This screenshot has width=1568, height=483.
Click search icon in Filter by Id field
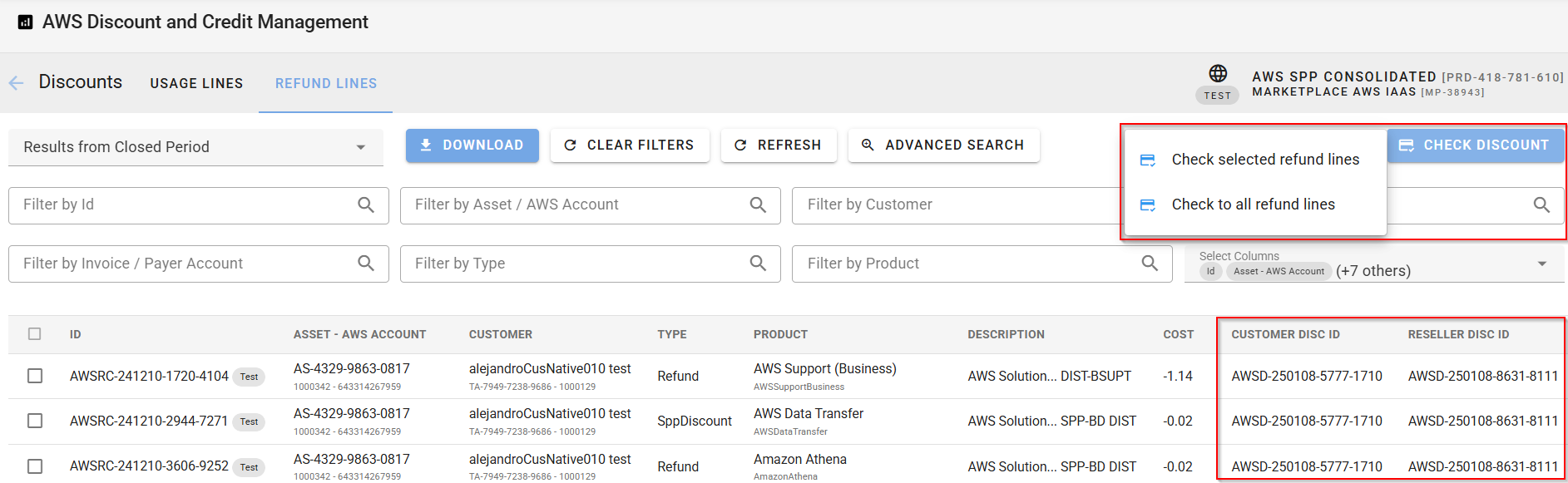tap(365, 205)
